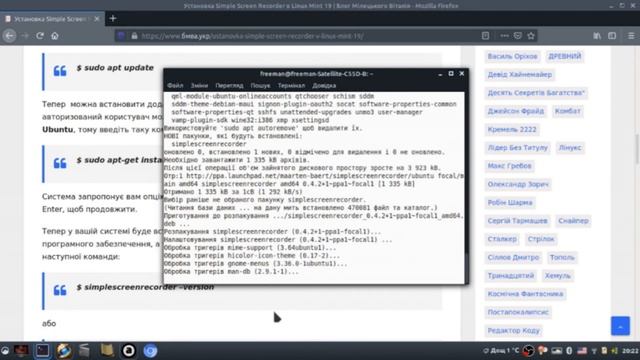Image resolution: width=640 pixels, height=360 pixels.
Task: Click the Firefox forward arrow
Action: coord(25,36)
